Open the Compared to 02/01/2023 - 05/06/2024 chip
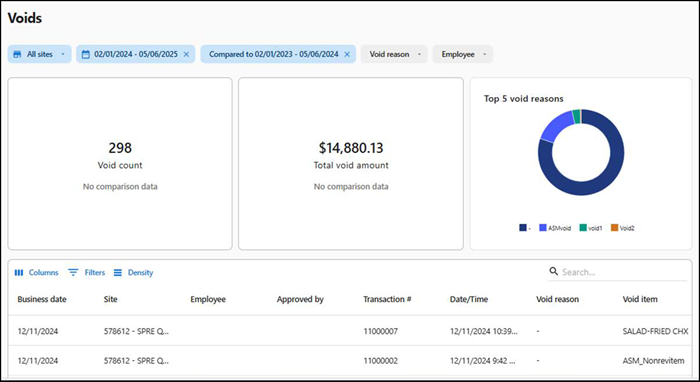 pos(278,54)
